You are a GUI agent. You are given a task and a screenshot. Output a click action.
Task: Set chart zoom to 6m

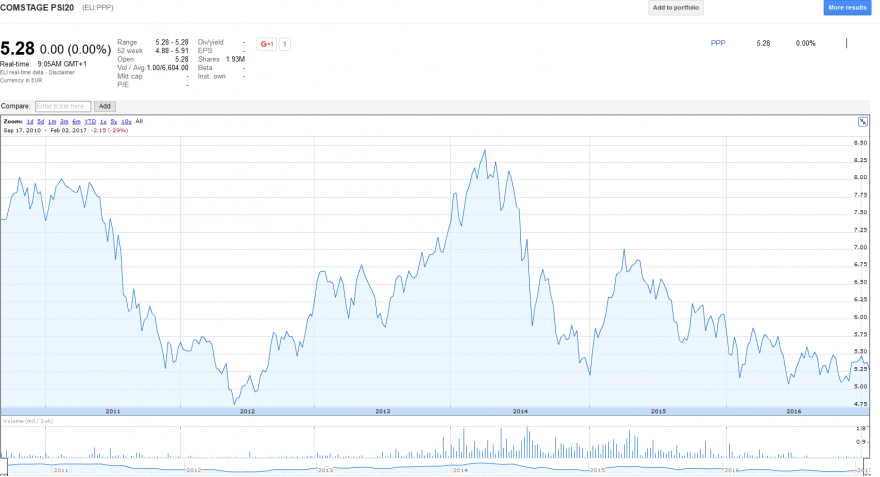tap(76, 122)
